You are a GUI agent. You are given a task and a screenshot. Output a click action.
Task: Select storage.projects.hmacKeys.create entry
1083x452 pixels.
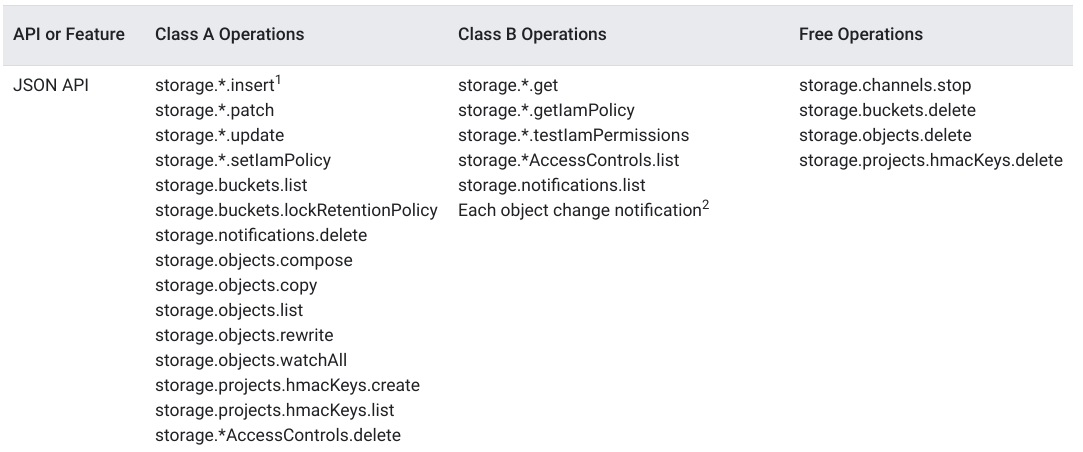click(287, 385)
